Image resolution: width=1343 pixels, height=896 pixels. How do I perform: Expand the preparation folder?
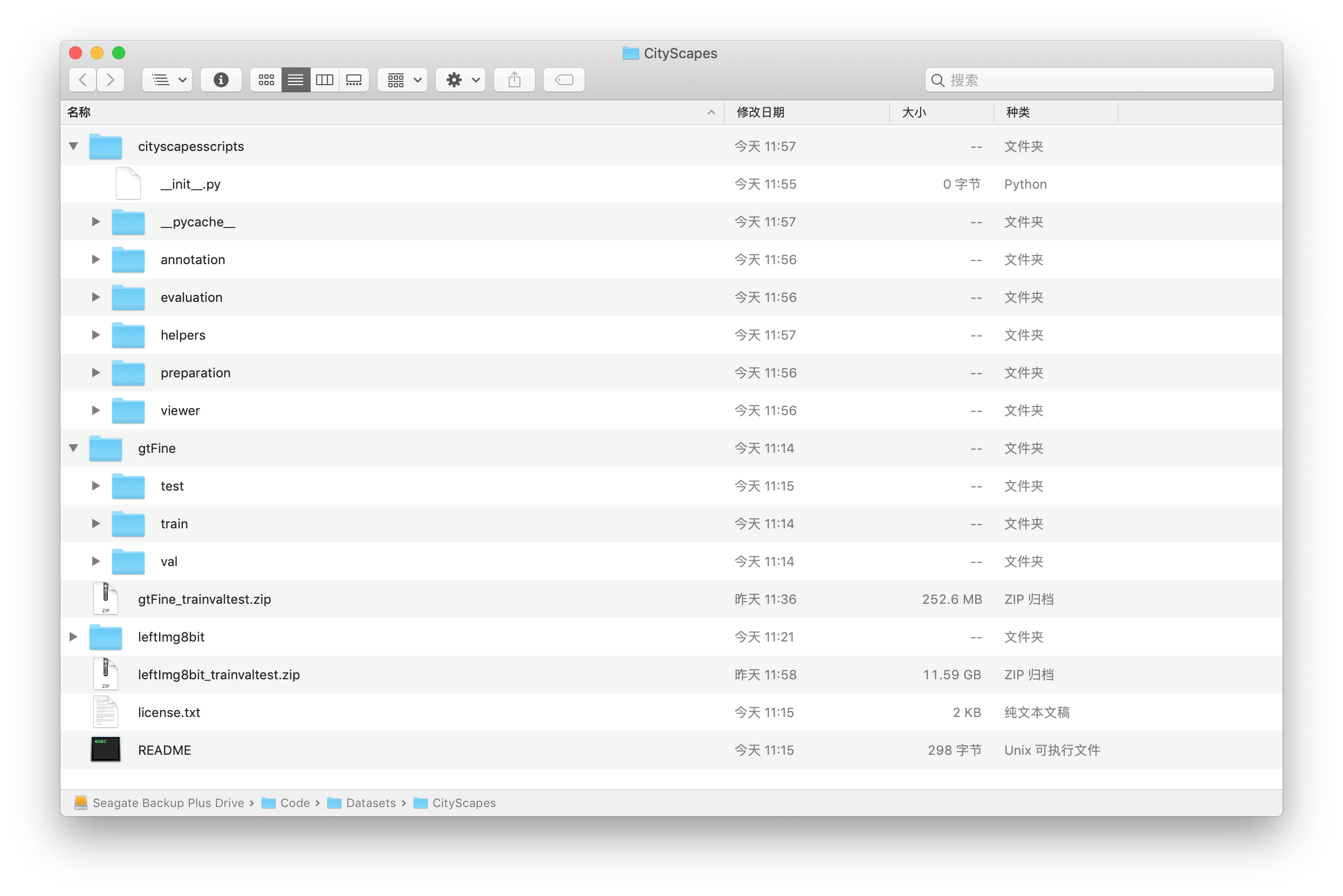tap(95, 373)
